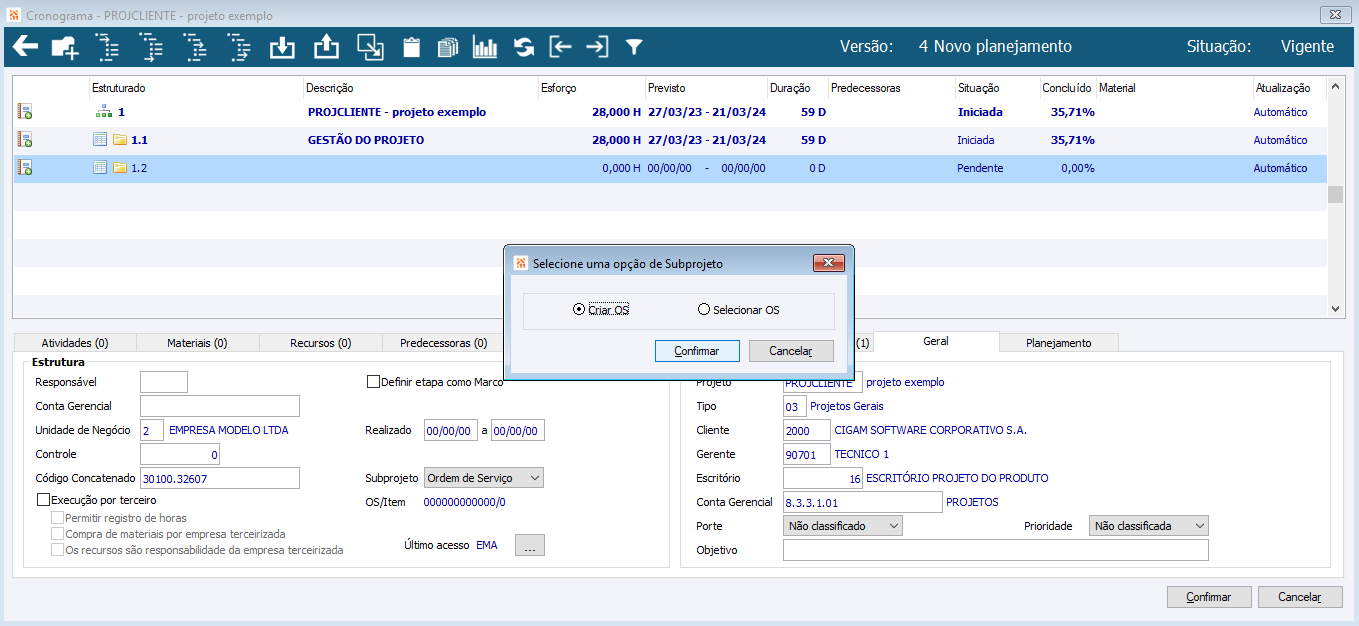Click the Concluído column header

1068,88
